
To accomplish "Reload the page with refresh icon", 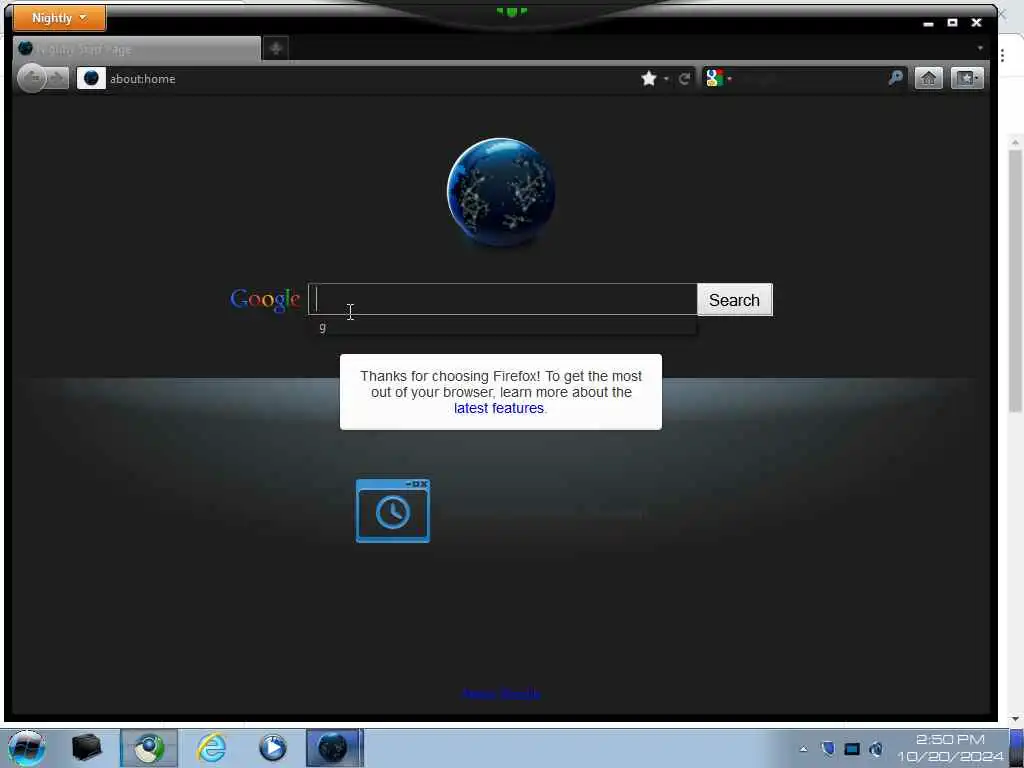I will [x=684, y=79].
